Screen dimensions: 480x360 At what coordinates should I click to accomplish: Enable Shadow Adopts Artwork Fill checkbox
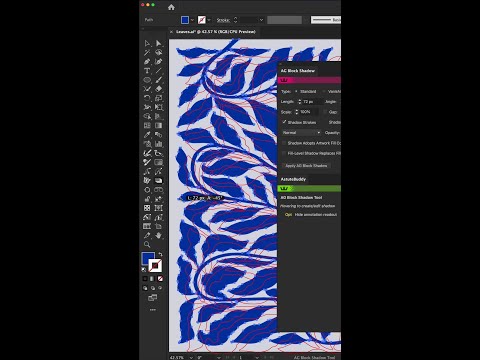284,143
